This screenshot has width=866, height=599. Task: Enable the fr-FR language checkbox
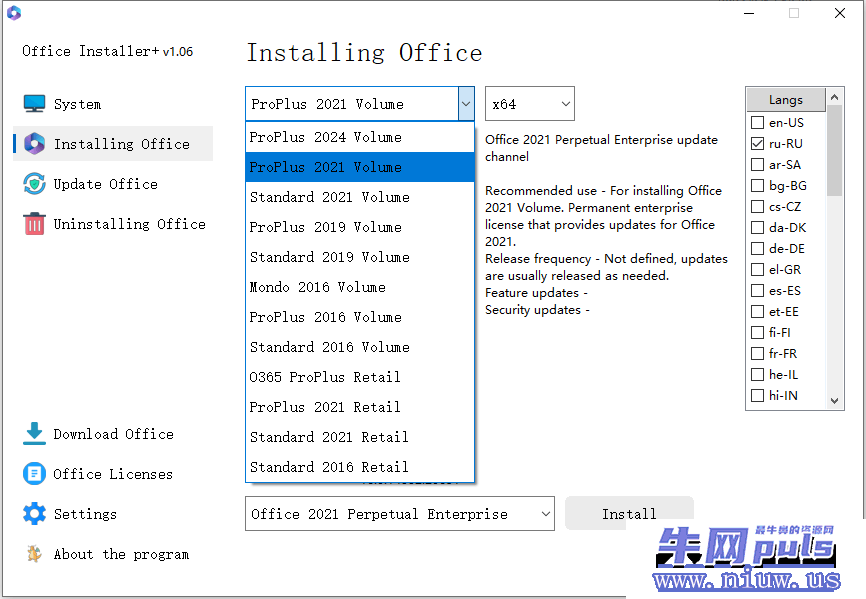(757, 353)
